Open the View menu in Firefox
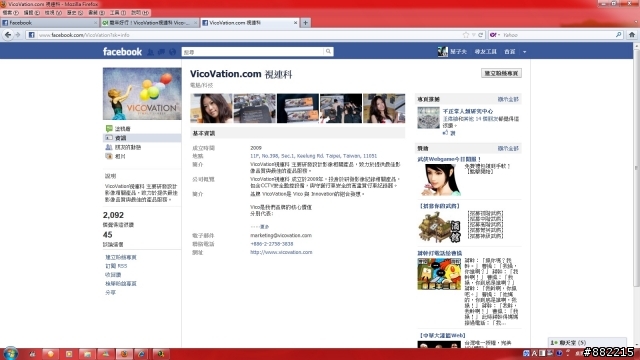This screenshot has height=360, width=640. pos(53,13)
